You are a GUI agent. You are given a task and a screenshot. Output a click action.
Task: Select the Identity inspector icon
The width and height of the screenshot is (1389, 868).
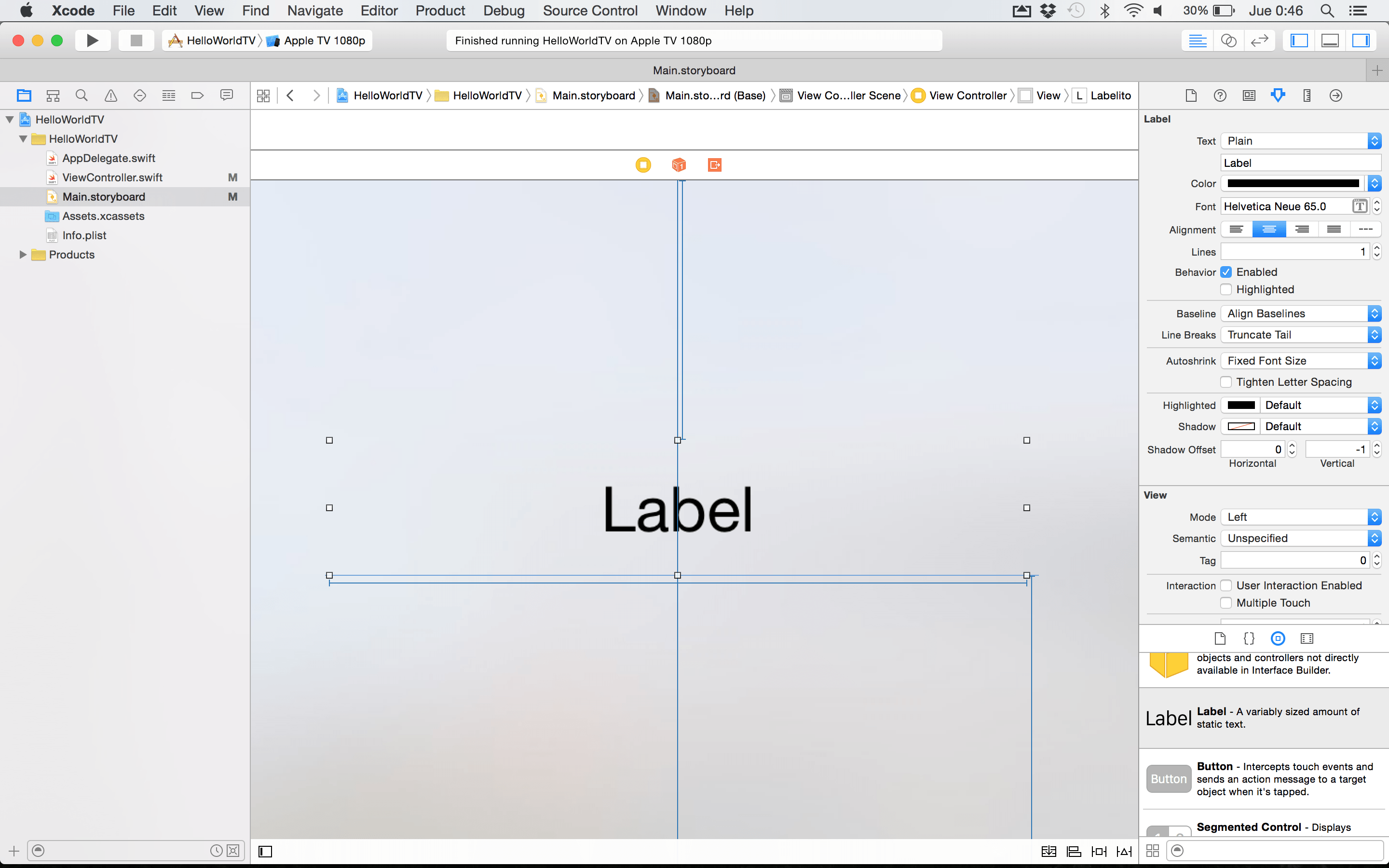(x=1249, y=95)
